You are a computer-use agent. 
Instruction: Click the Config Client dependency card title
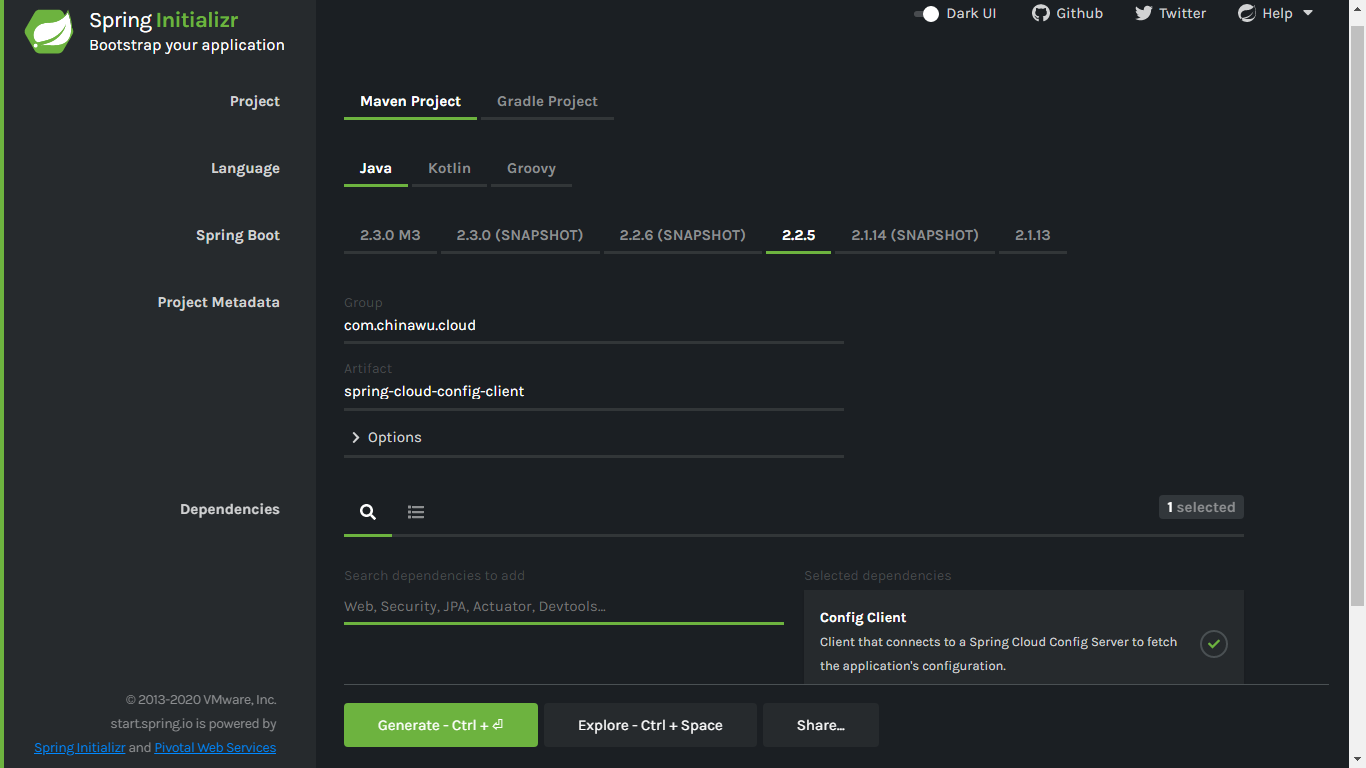coord(863,617)
